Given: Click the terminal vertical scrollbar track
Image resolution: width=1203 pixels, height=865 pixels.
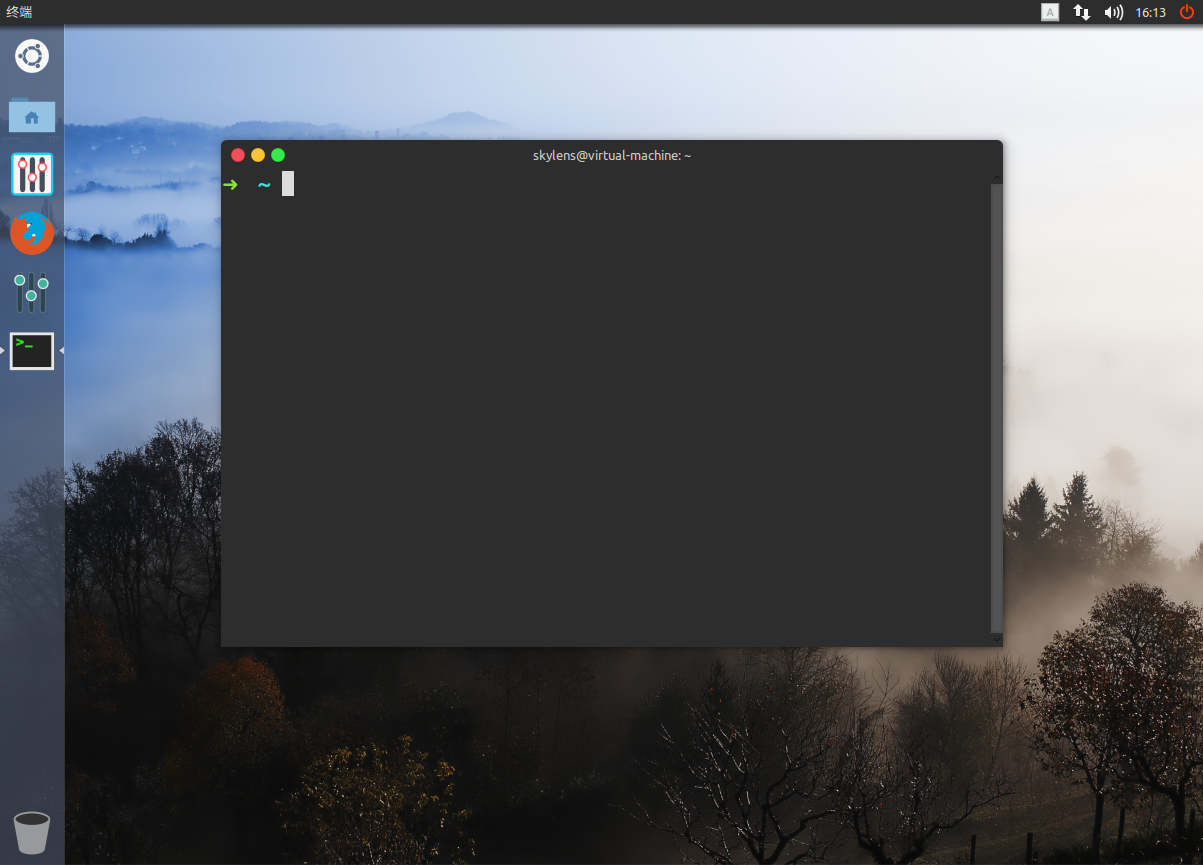Looking at the screenshot, I should pyautogui.click(x=996, y=400).
